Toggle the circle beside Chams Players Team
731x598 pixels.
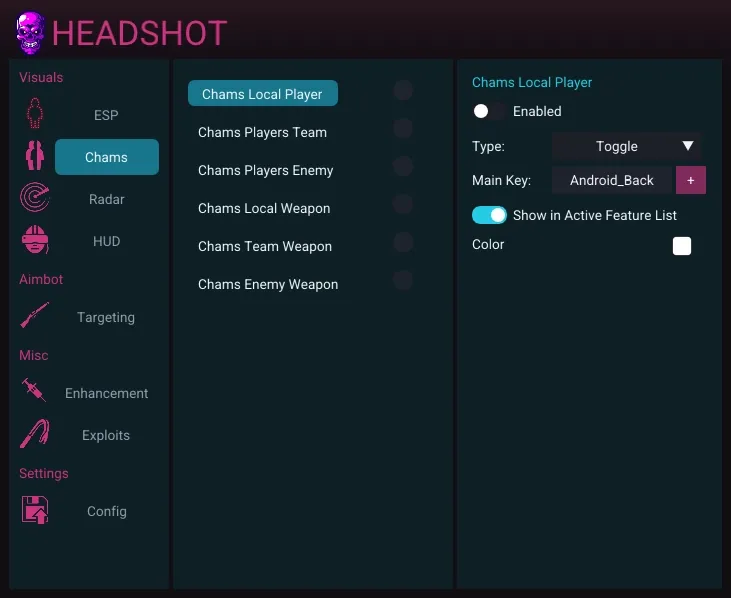pos(403,128)
